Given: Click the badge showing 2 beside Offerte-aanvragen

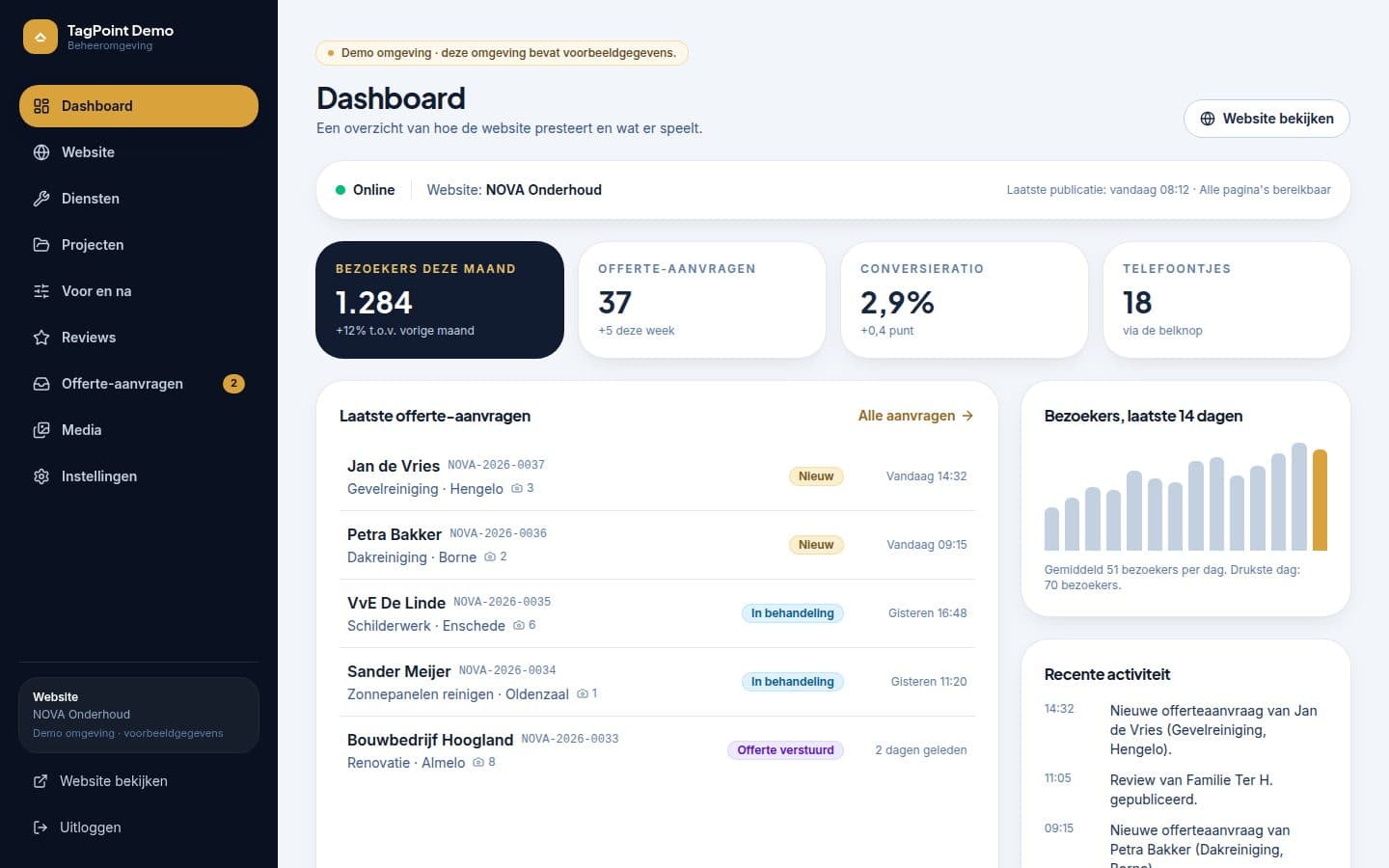Looking at the screenshot, I should [x=233, y=384].
